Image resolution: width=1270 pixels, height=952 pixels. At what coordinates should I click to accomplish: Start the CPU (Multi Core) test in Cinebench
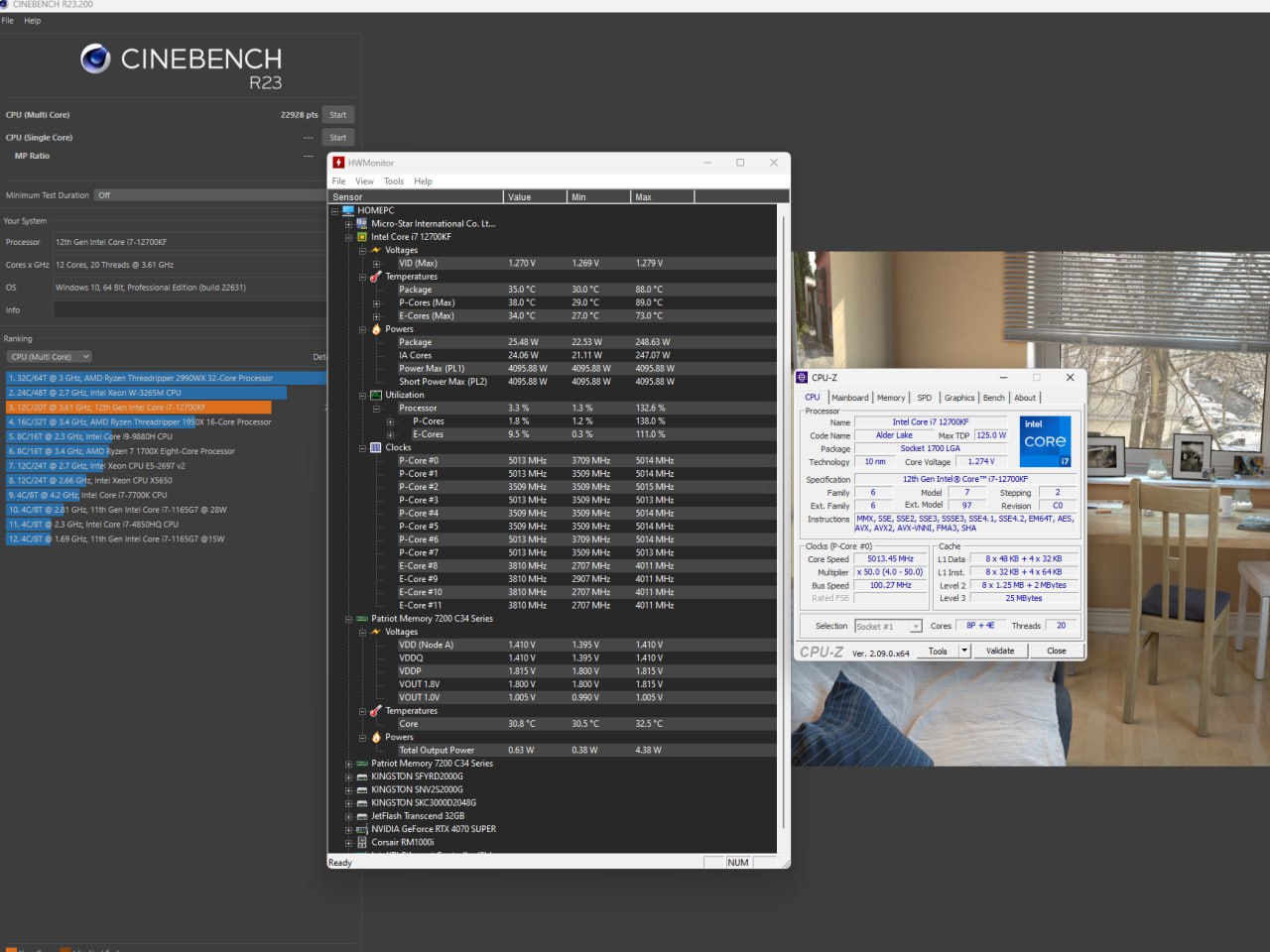click(x=338, y=115)
